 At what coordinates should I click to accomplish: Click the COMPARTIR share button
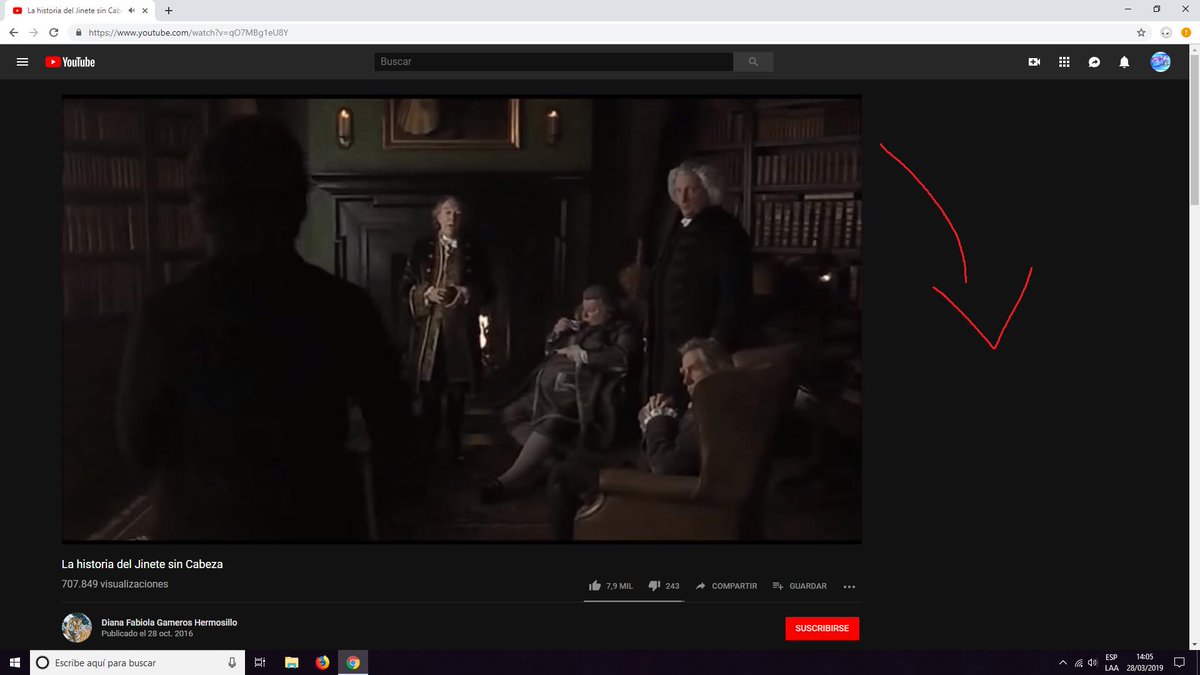[x=726, y=586]
